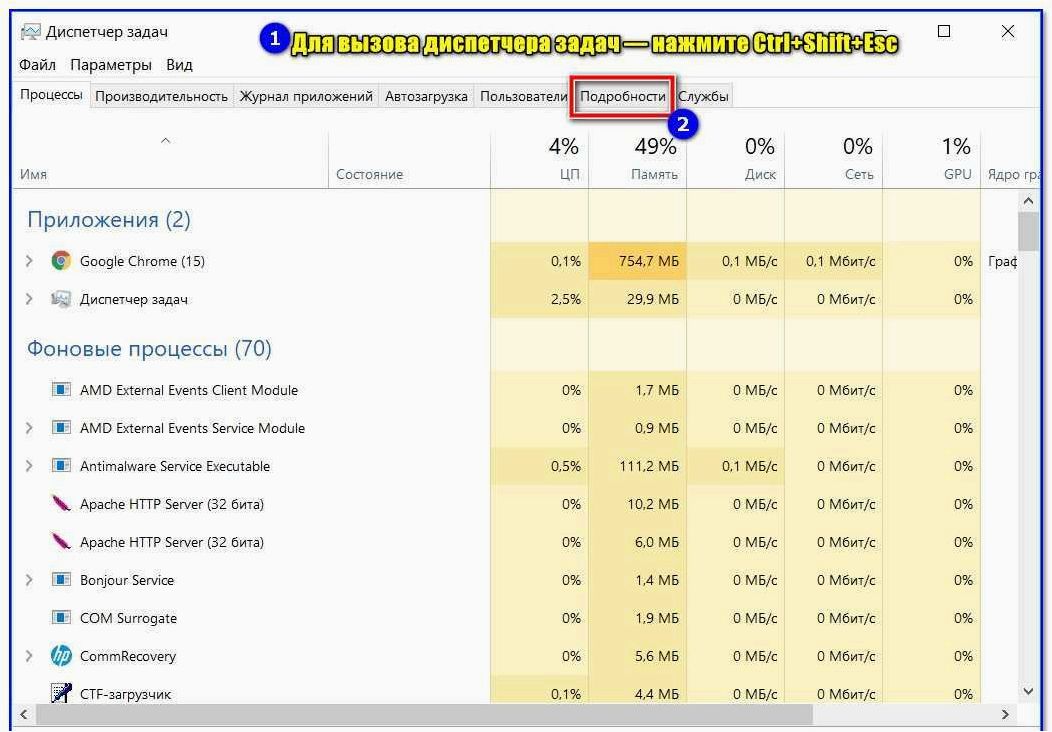Open the Параметры menu
The width and height of the screenshot is (1052, 732).
111,65
